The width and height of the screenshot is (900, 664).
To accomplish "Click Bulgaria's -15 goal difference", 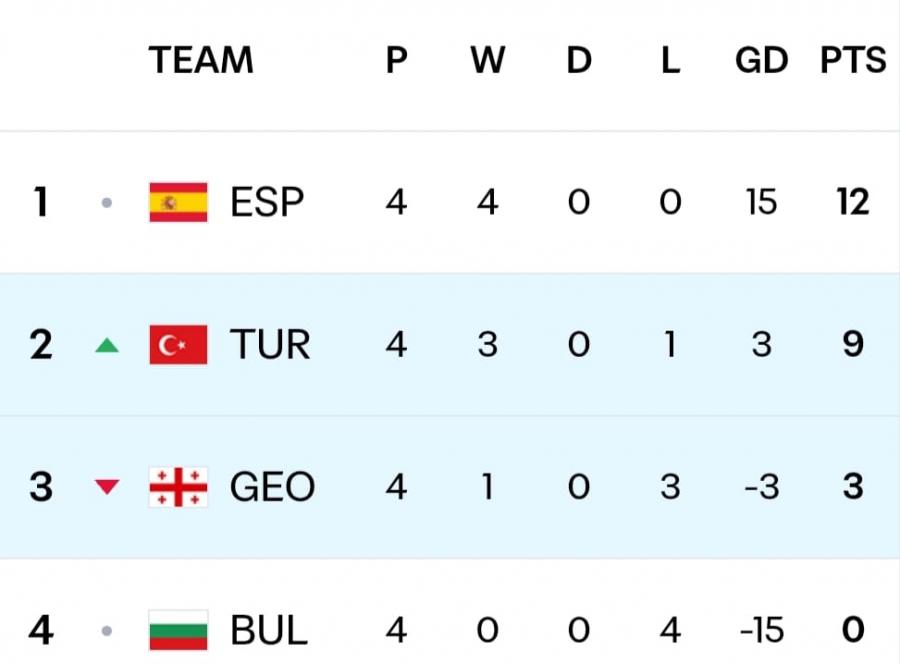I will pos(761,630).
